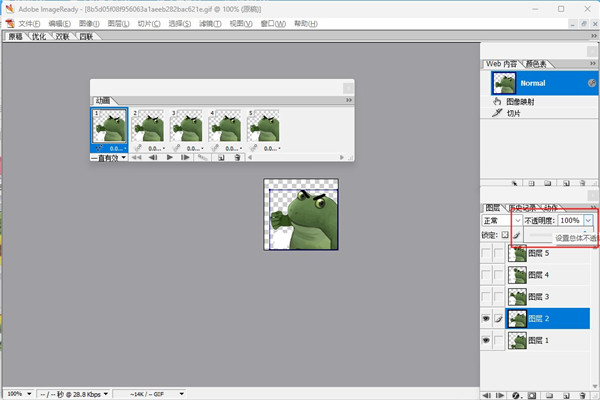Select 图层 4 in the layers list

click(x=540, y=275)
